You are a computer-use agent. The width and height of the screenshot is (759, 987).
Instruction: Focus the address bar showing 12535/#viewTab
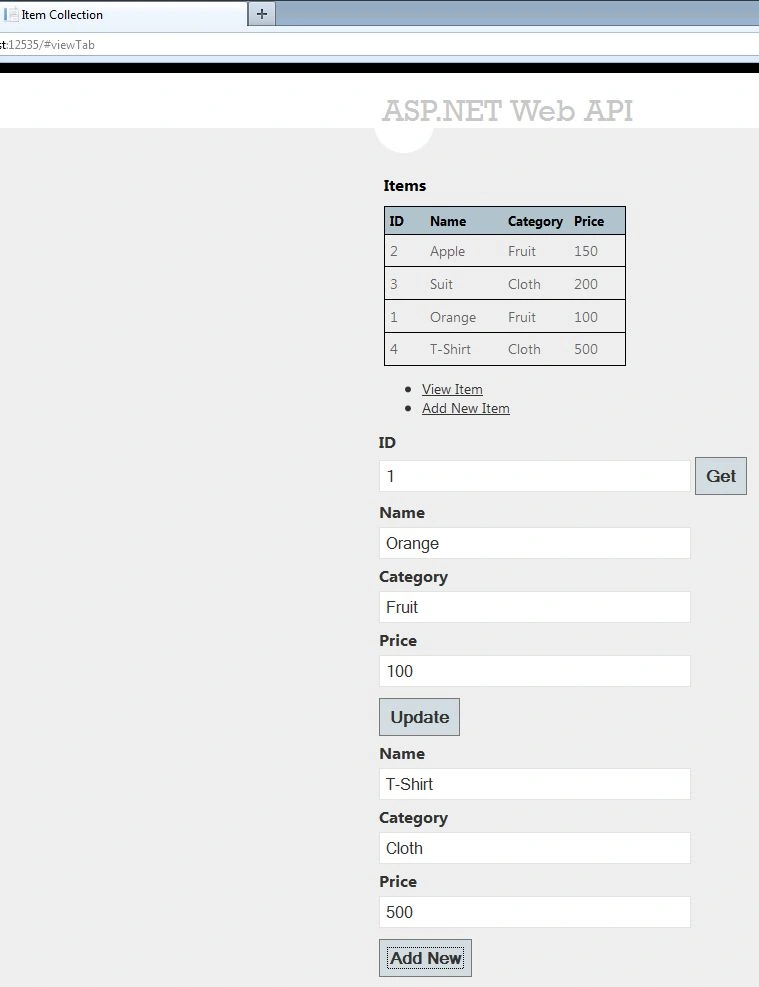pyautogui.click(x=378, y=45)
